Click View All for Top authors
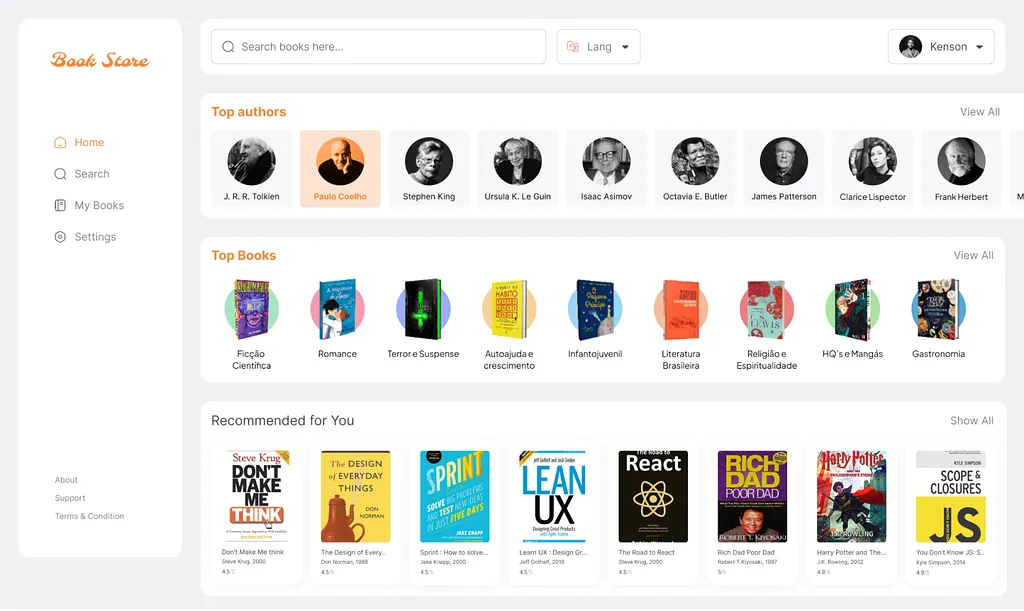The width and height of the screenshot is (1024, 611). tap(979, 112)
